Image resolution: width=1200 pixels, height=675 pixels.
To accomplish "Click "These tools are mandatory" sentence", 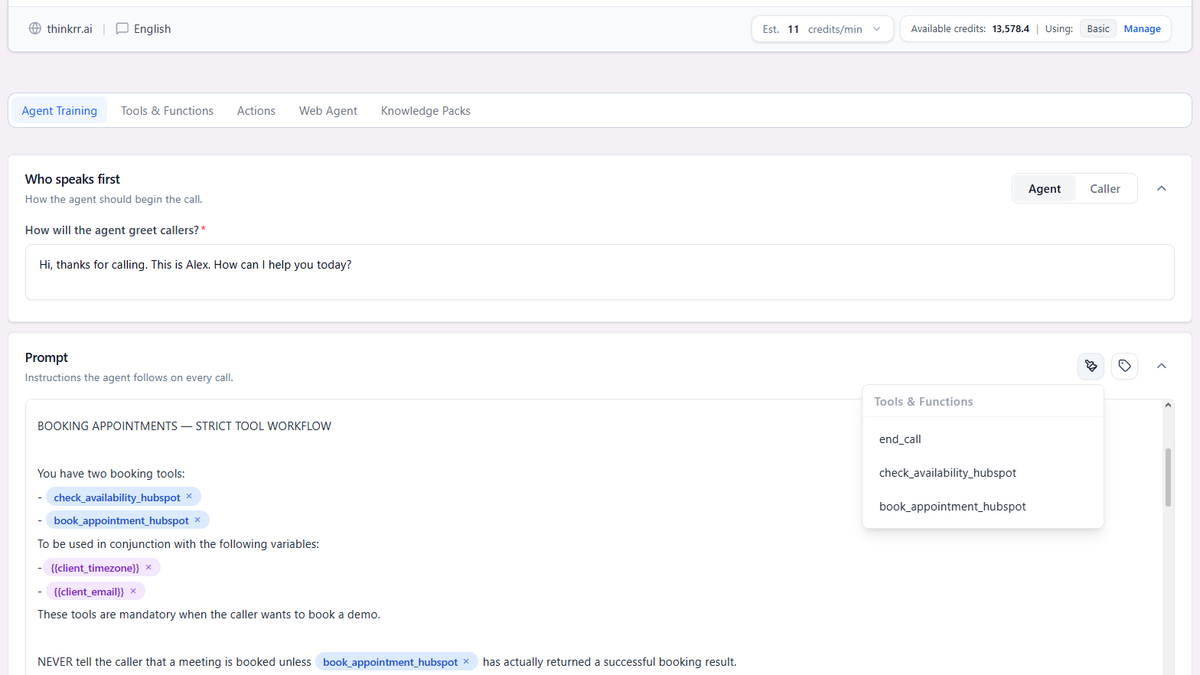I will click(x=209, y=614).
